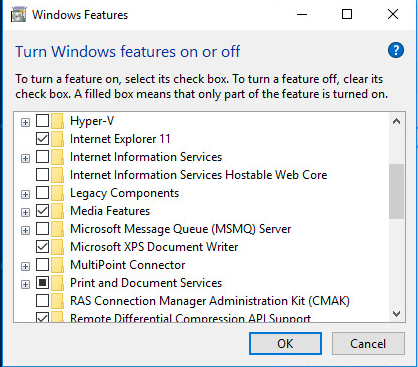The height and width of the screenshot is (367, 418).
Task: Toggle the Print and Document Services checkbox
Action: click(x=42, y=283)
